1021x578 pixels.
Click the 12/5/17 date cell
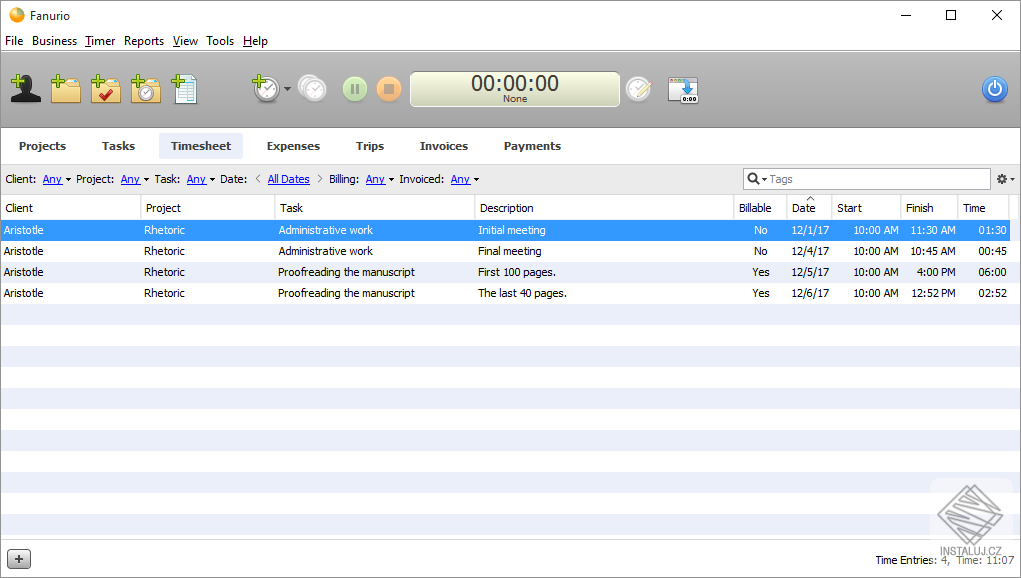tap(810, 272)
